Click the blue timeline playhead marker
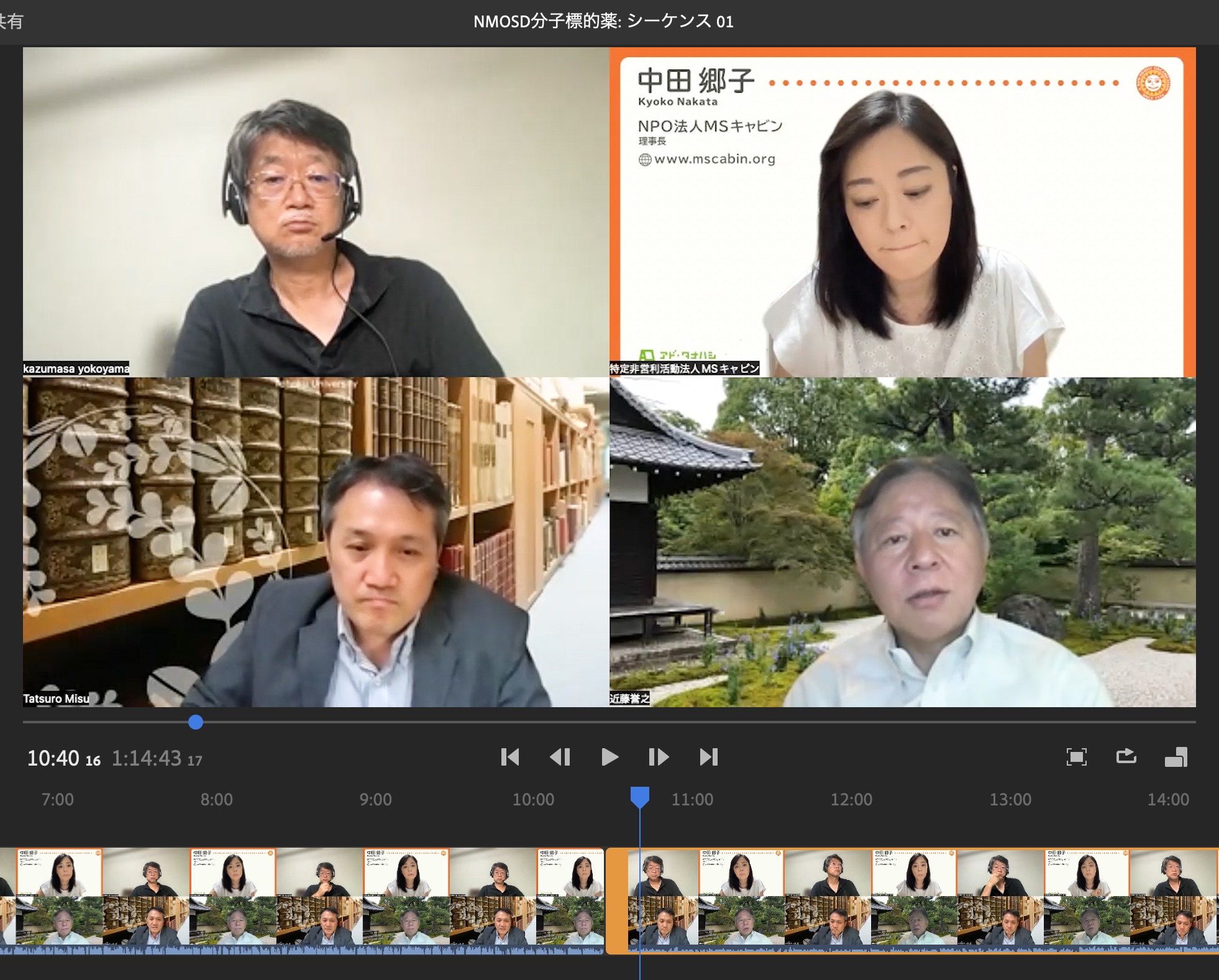 click(x=639, y=797)
